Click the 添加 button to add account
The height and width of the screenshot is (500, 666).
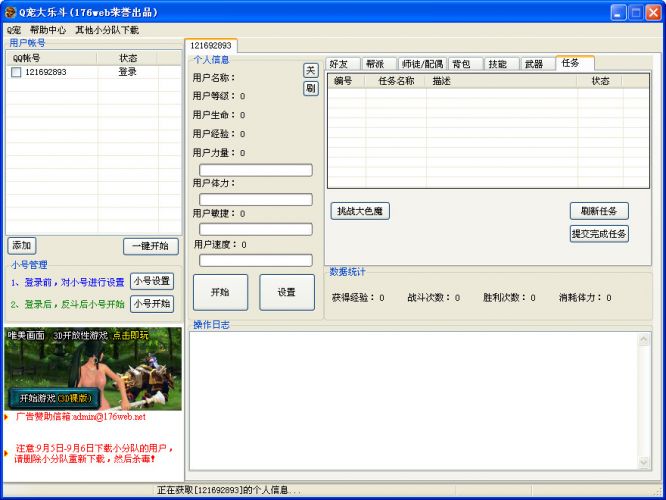21,246
